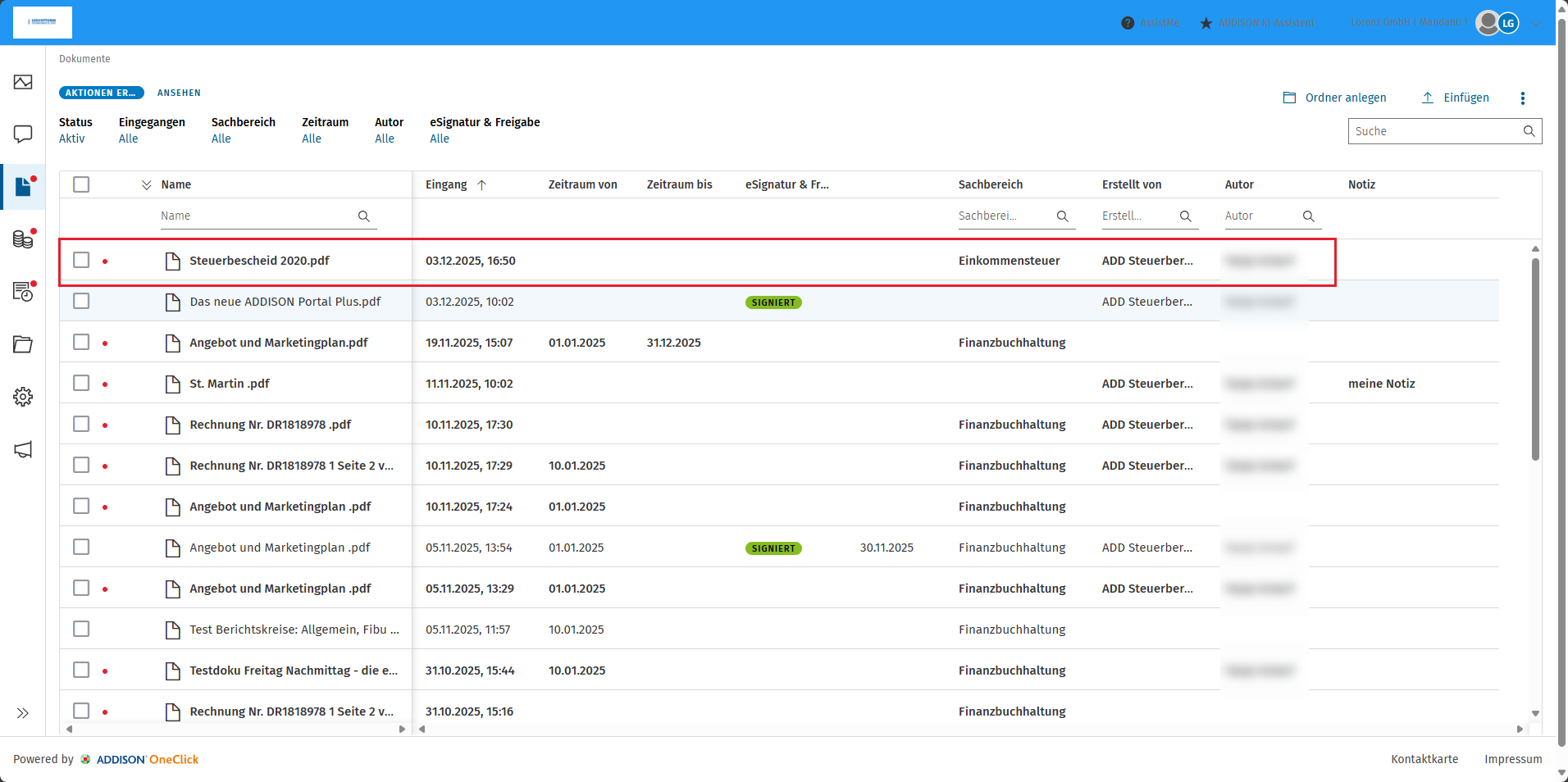
Task: Click the Dokumente breadcrumb
Action: pos(84,59)
